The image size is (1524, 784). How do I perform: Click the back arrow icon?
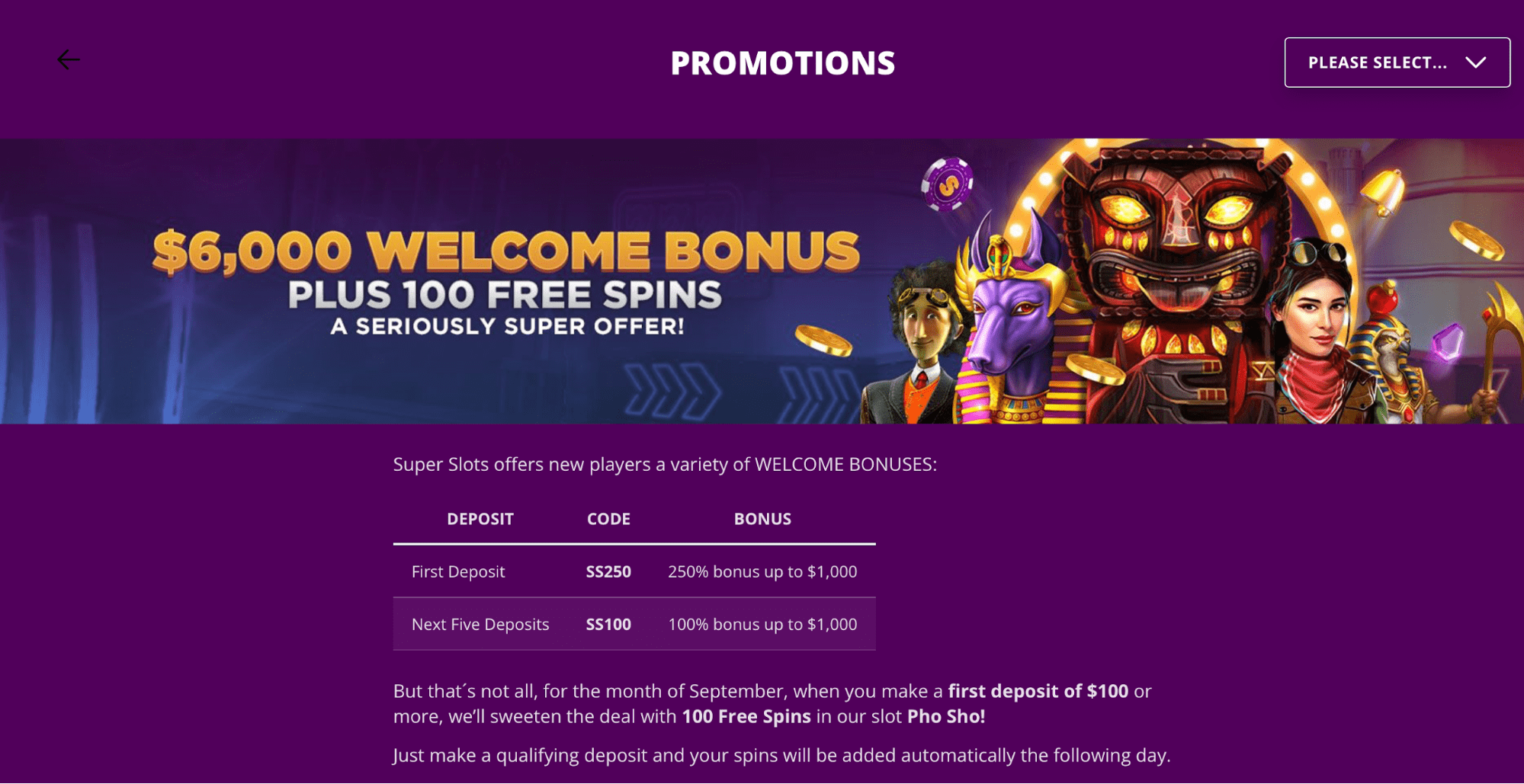(69, 59)
